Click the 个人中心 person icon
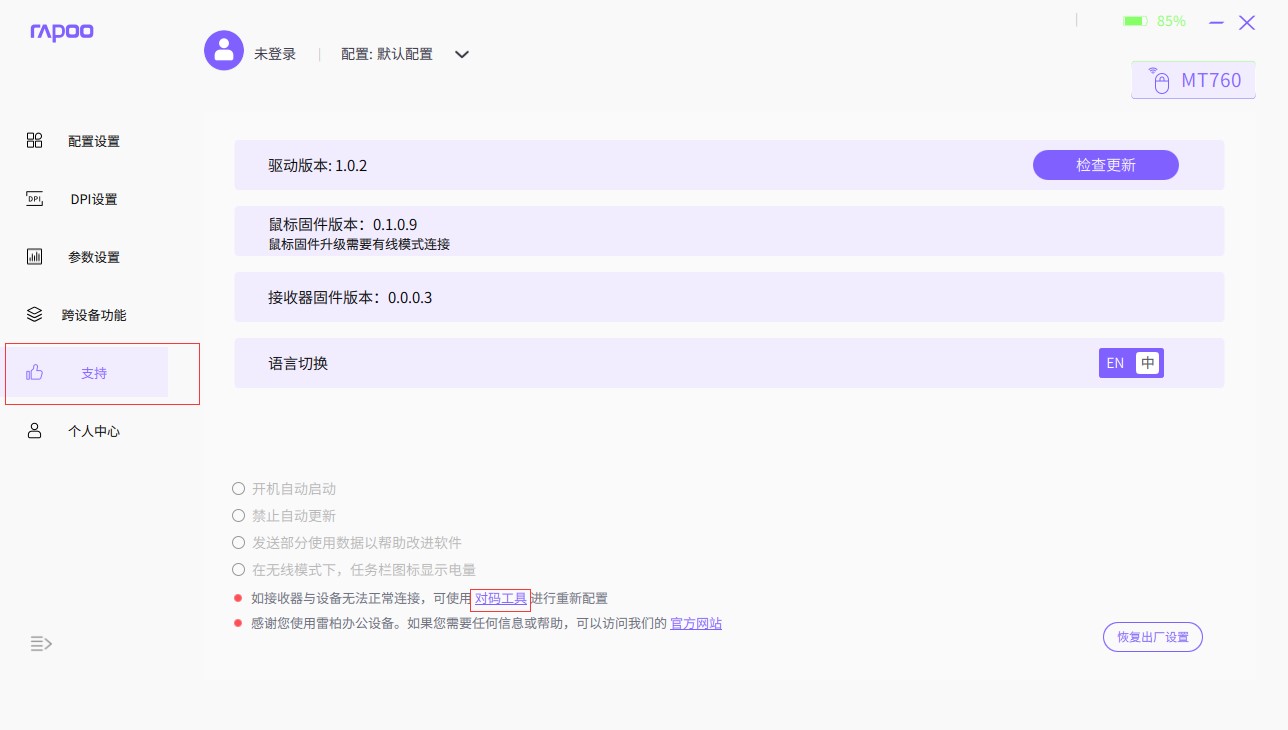 (x=34, y=431)
